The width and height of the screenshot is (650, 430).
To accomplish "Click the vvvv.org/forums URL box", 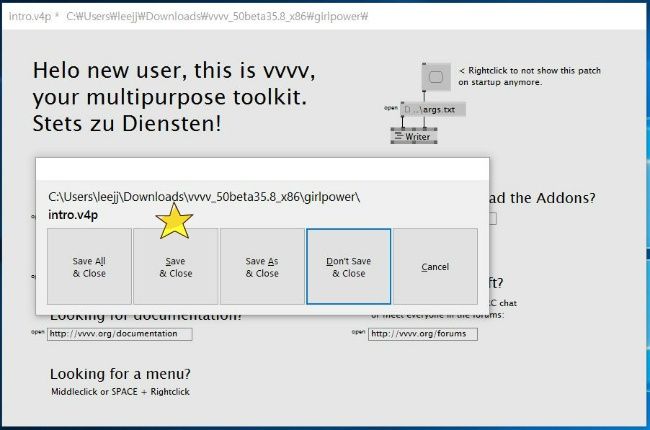I will coord(423,334).
